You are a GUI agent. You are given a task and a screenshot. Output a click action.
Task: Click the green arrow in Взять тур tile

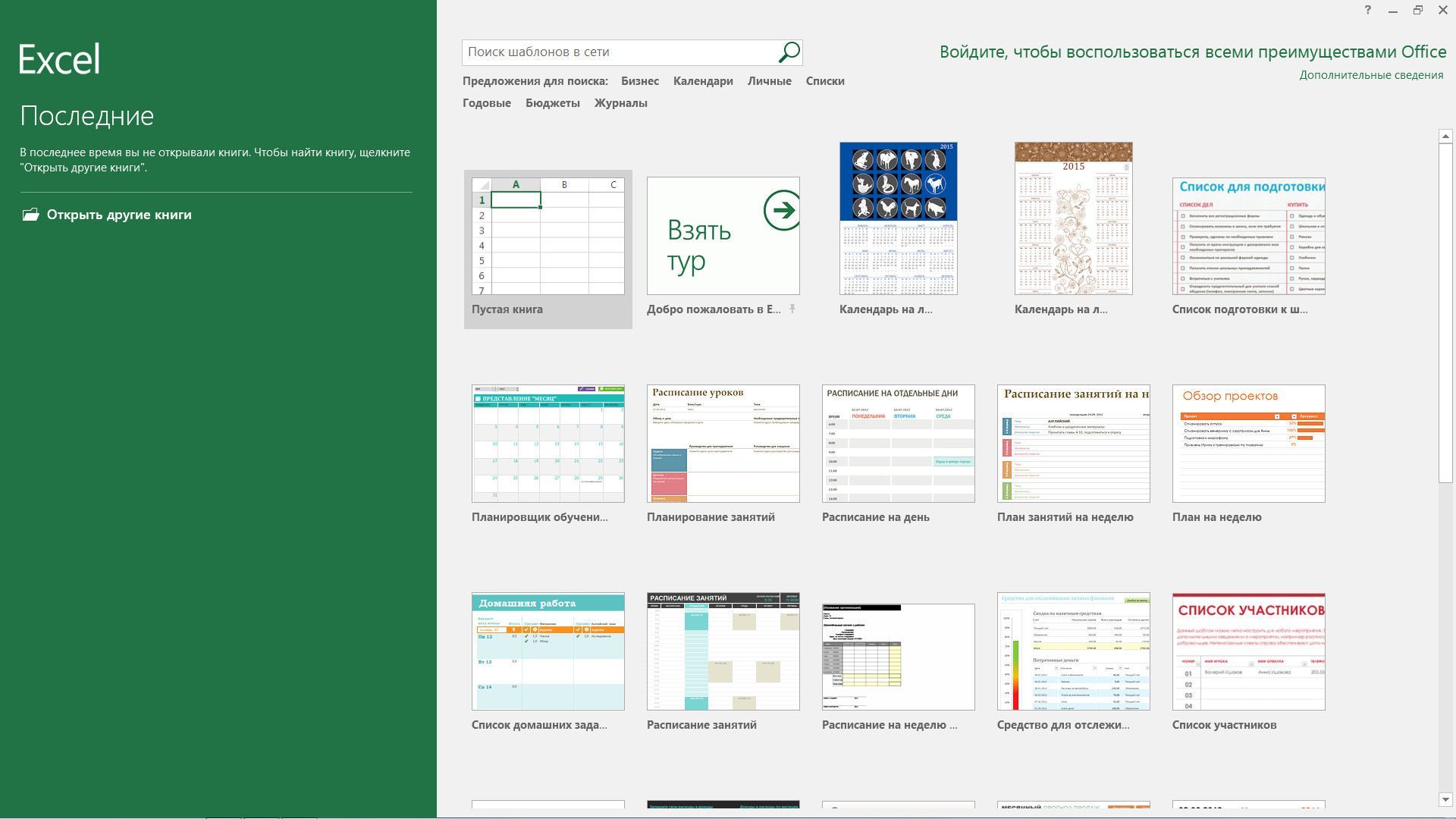click(x=782, y=210)
